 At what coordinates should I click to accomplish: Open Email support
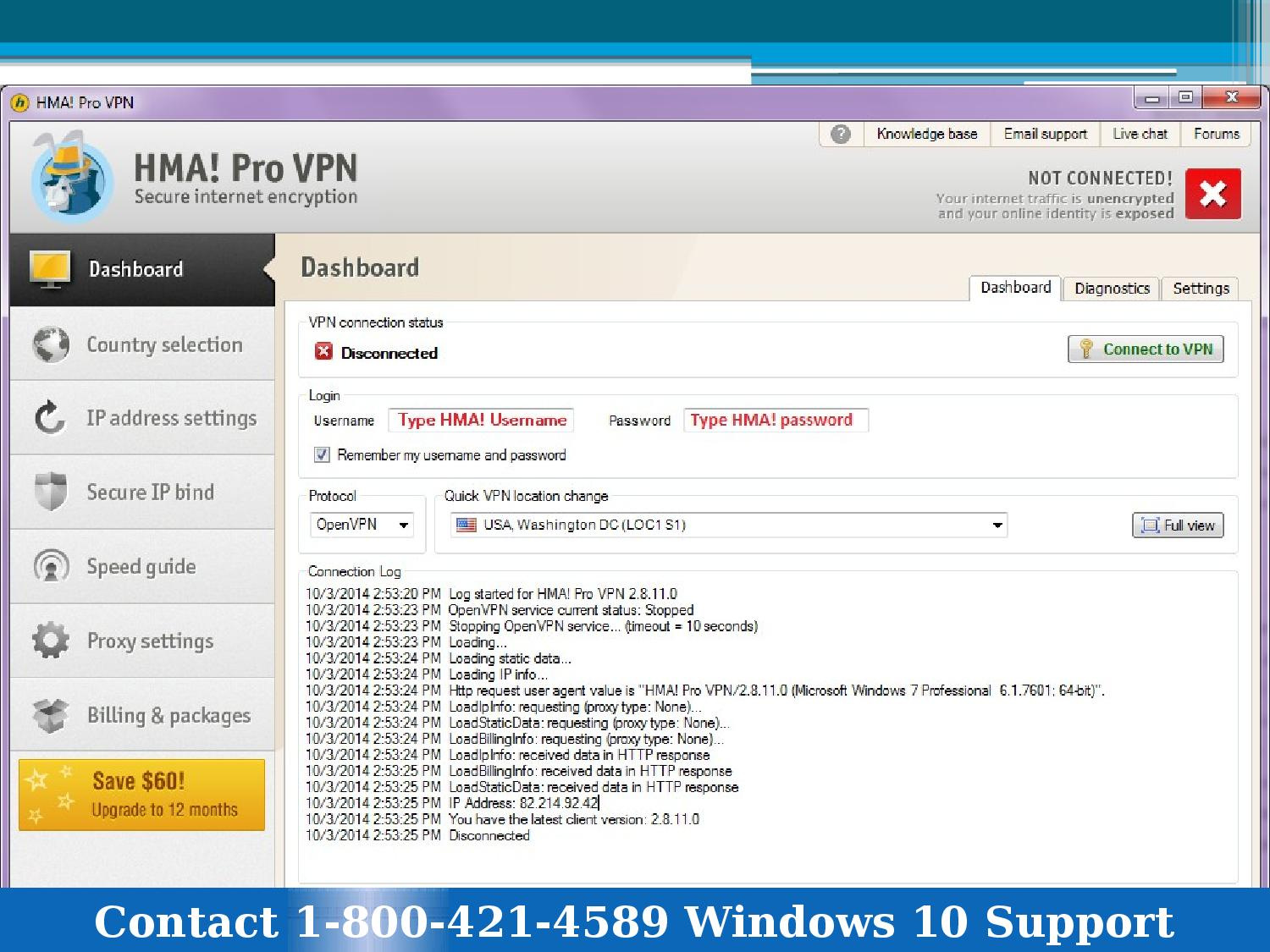click(x=1045, y=134)
